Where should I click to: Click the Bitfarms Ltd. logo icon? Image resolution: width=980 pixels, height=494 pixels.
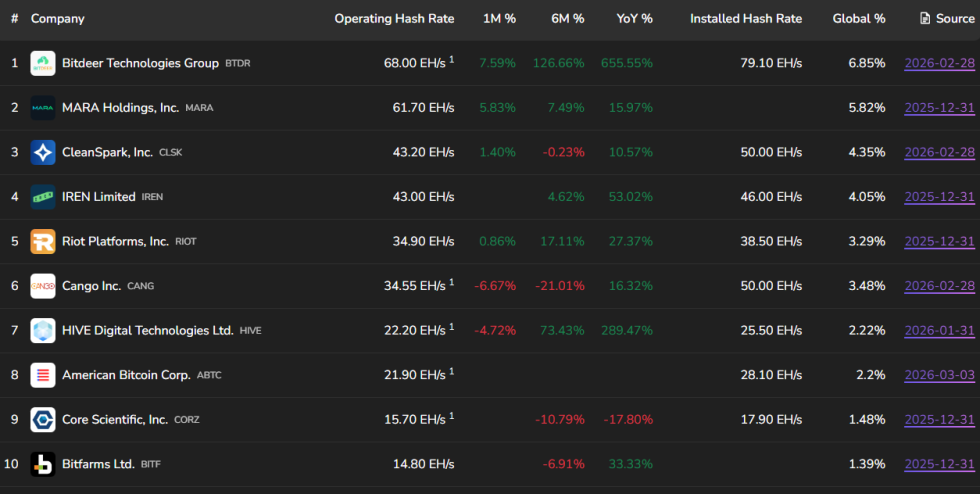(x=42, y=464)
